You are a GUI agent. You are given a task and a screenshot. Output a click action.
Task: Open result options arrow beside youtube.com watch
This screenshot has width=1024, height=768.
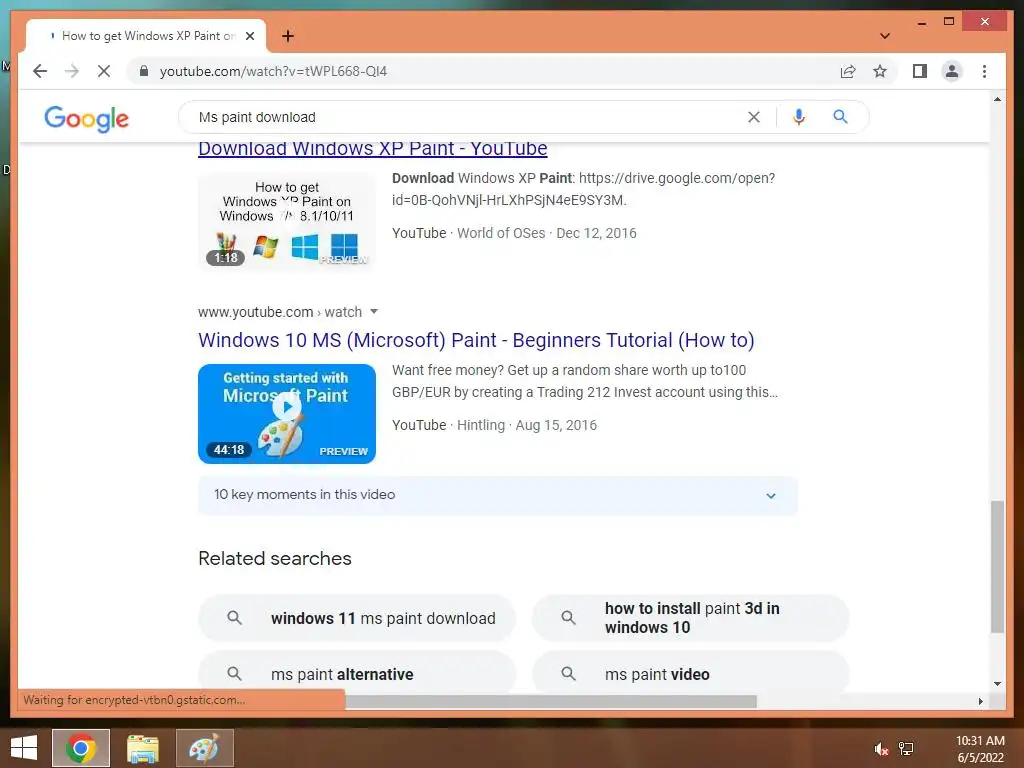(374, 312)
